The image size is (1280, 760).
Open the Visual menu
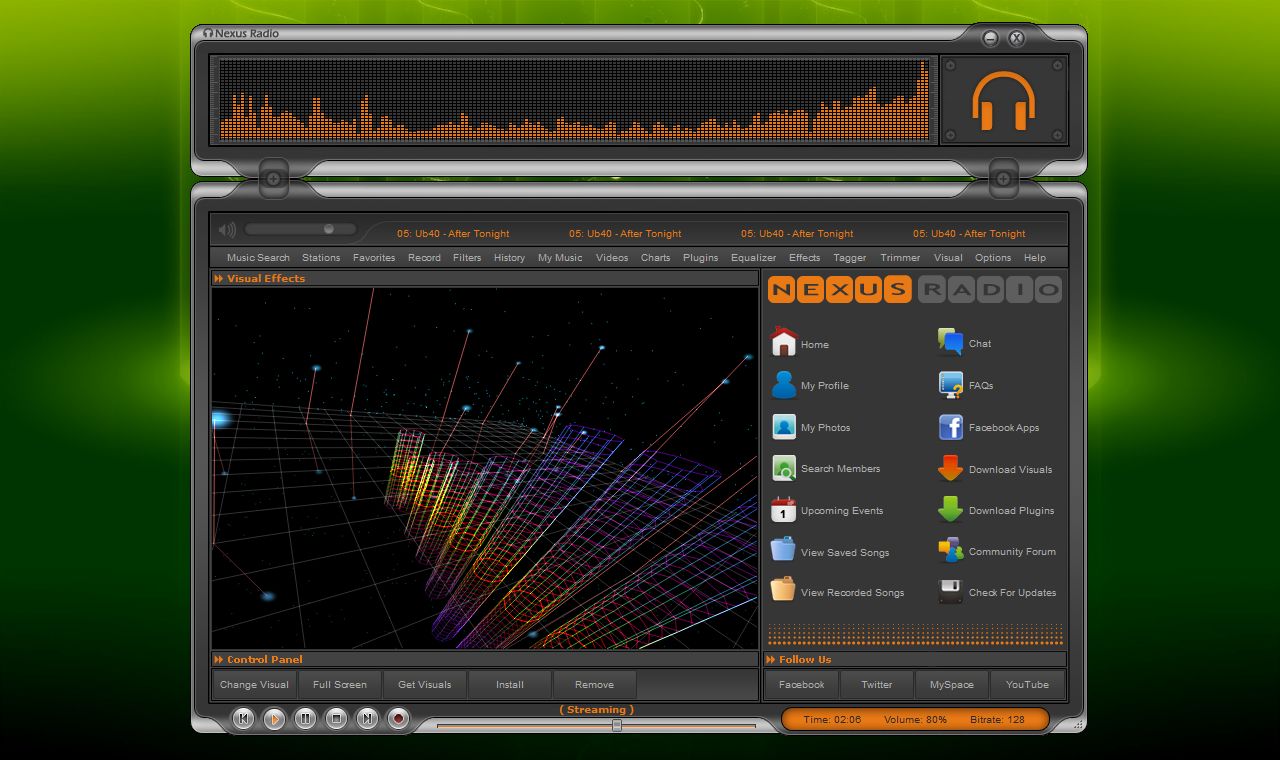(x=948, y=258)
